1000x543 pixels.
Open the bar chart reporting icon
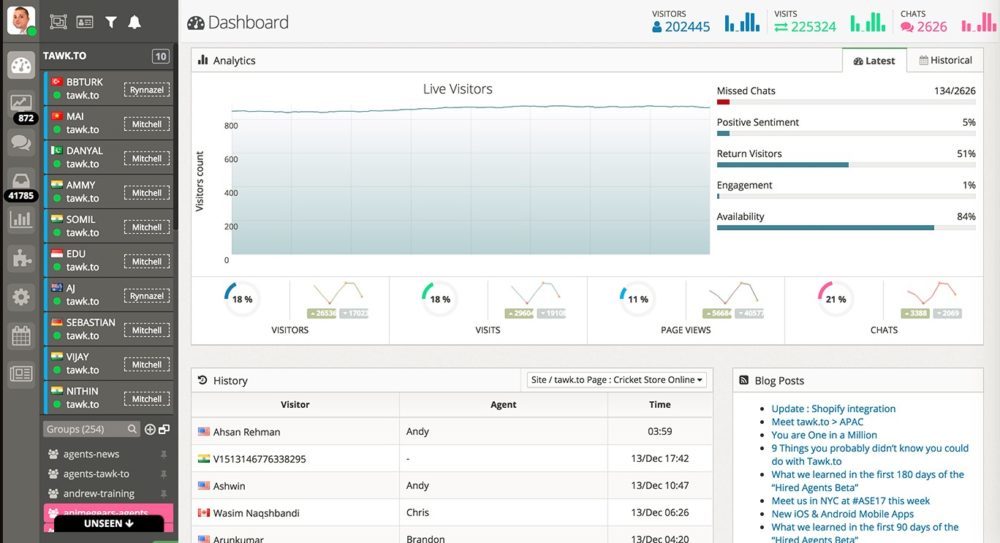click(21, 219)
